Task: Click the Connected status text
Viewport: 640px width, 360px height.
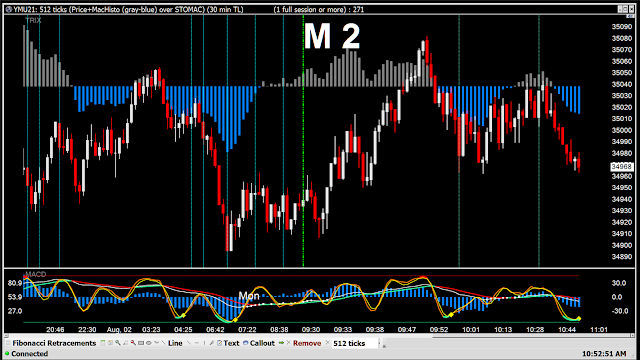Action: 29,354
